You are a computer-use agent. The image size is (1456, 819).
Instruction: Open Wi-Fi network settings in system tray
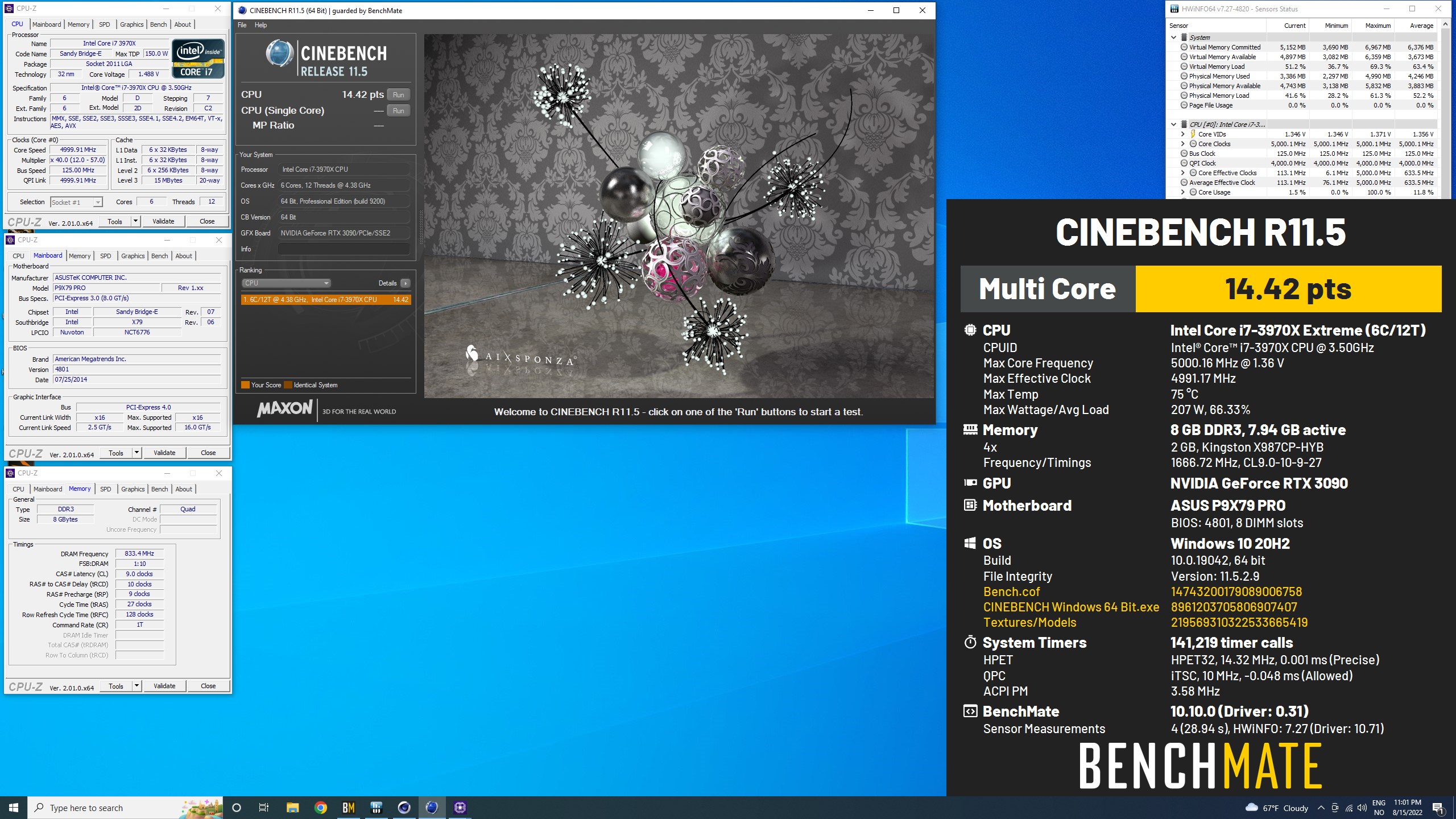pos(1349,808)
